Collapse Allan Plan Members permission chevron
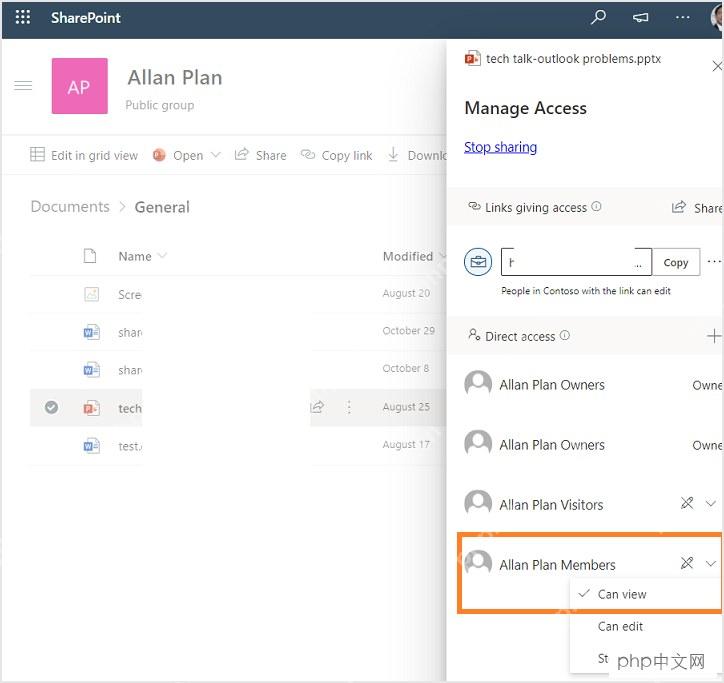The height and width of the screenshot is (683, 724). click(711, 563)
